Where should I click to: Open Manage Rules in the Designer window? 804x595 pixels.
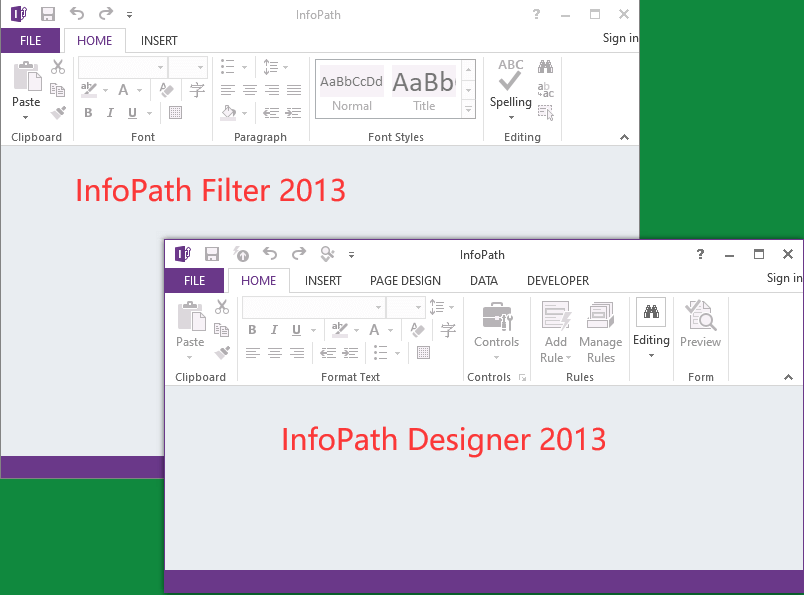pos(600,332)
